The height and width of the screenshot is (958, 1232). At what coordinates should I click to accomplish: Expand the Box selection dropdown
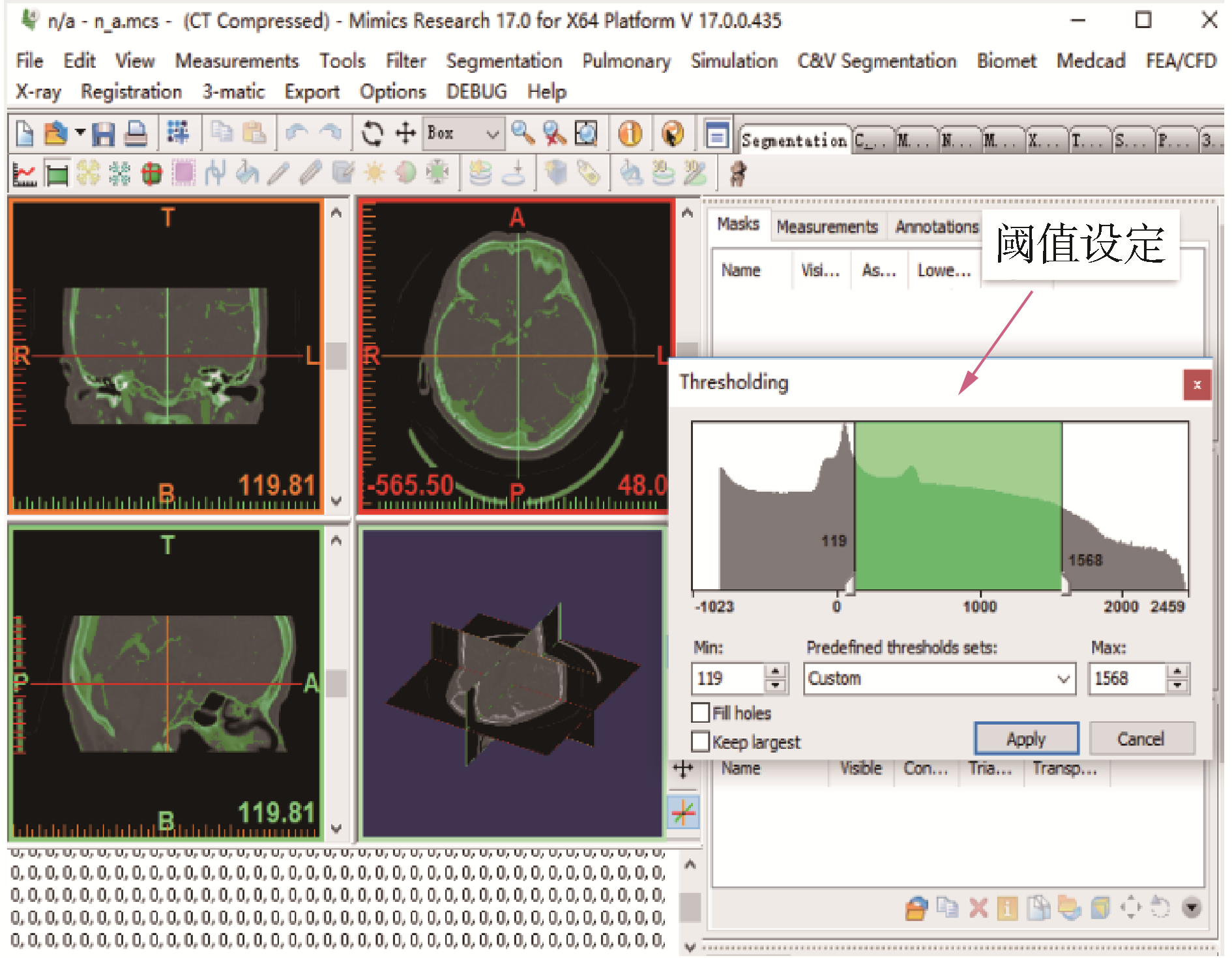[x=492, y=134]
